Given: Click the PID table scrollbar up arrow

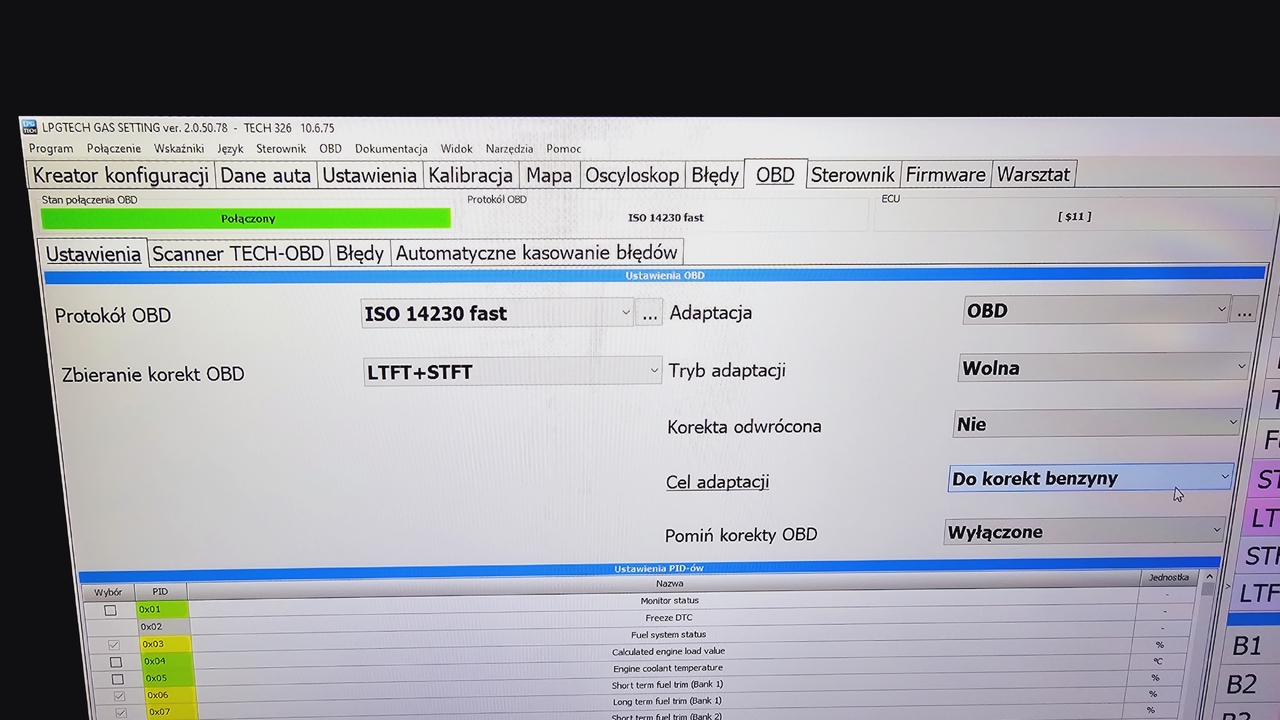Looking at the screenshot, I should [1208, 577].
